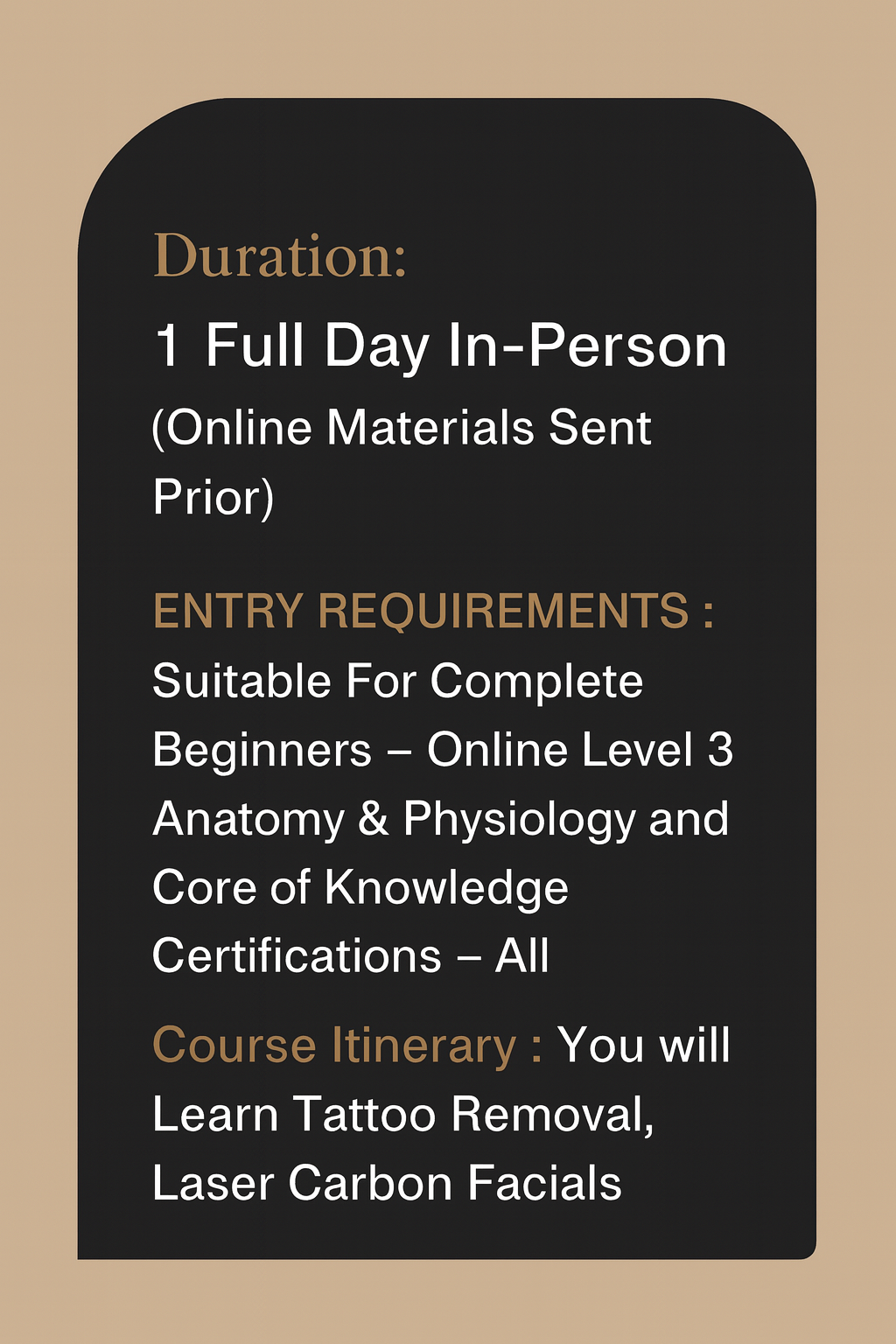The image size is (896, 1344).
Task: Select the "1 Full Day In-Person" text line
Action: pyautogui.click(x=439, y=345)
